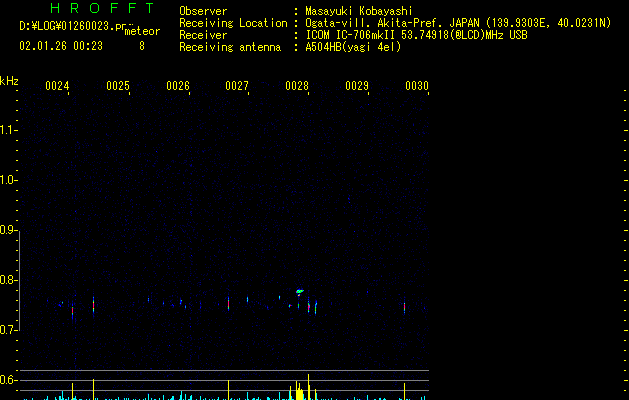Click the 0025 time marker
The image size is (629, 400).
tap(118, 86)
